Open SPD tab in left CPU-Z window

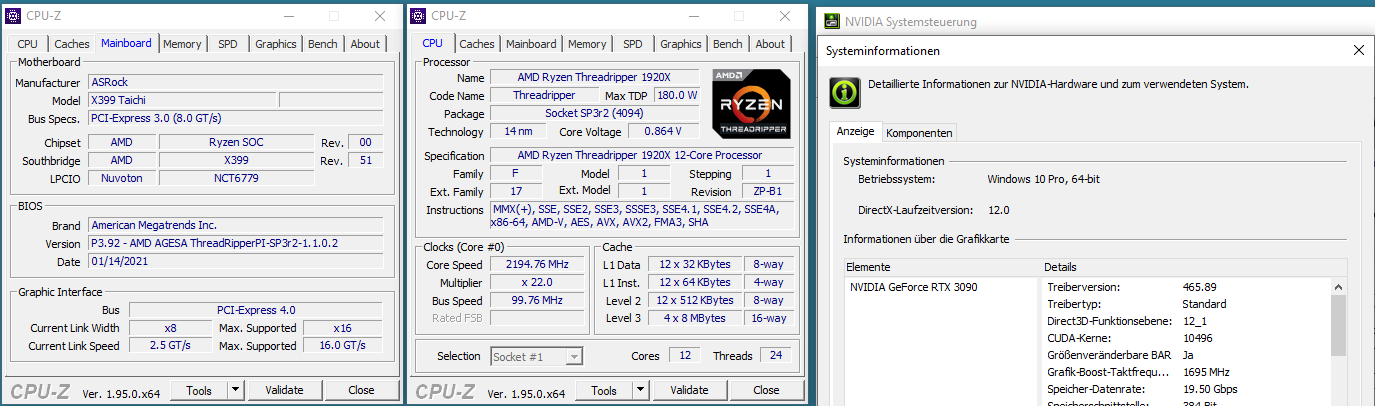pos(228,44)
